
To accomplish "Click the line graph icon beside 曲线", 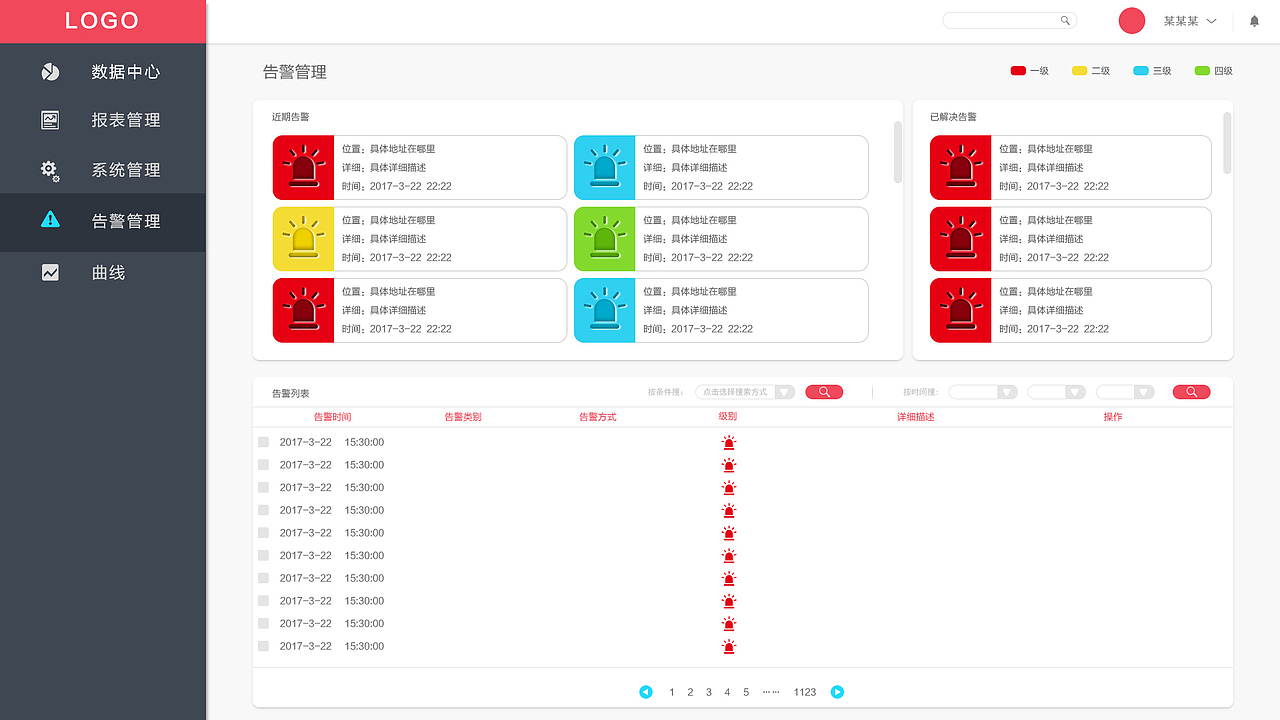I will pos(50,272).
